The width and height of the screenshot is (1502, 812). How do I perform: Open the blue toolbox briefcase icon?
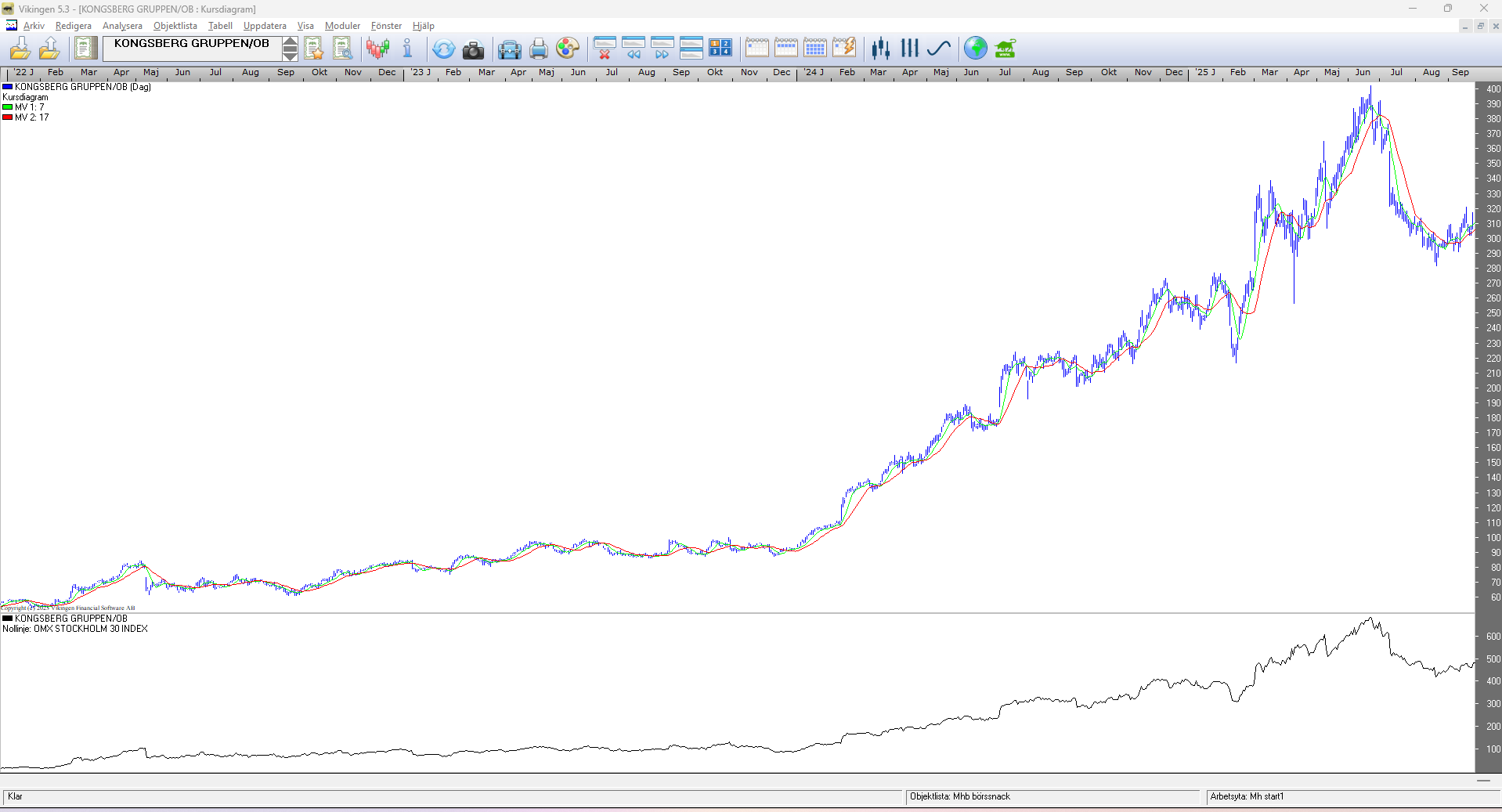click(x=509, y=49)
